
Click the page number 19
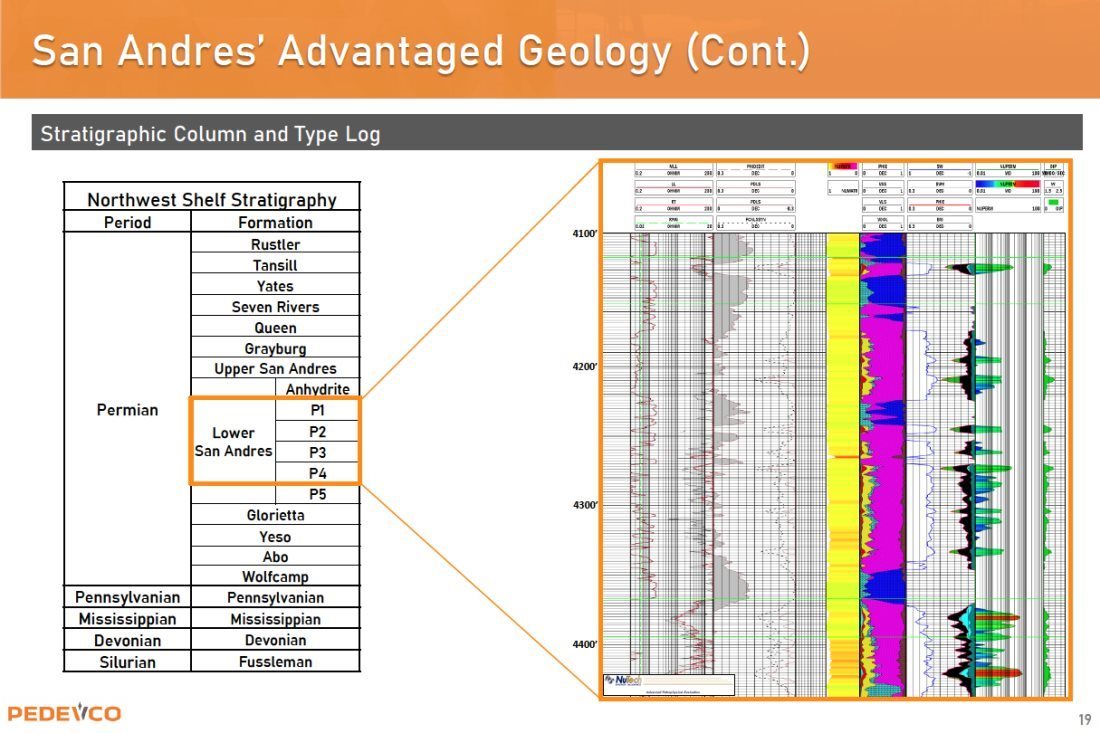tap(1084, 720)
